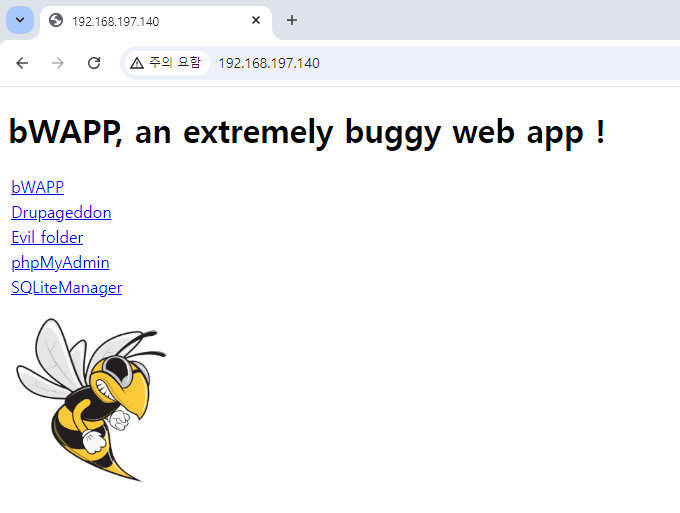Open the SQLiteManager link

(x=67, y=288)
